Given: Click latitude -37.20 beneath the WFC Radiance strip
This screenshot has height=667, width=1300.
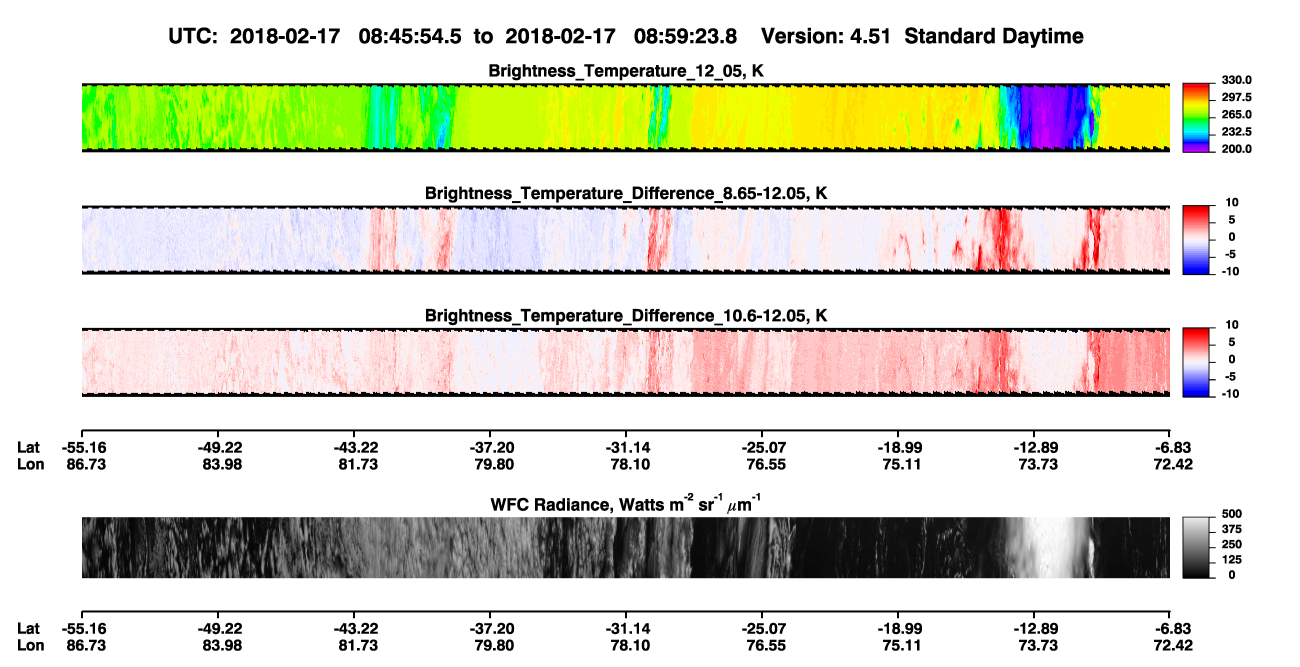Looking at the screenshot, I should pos(490,628).
